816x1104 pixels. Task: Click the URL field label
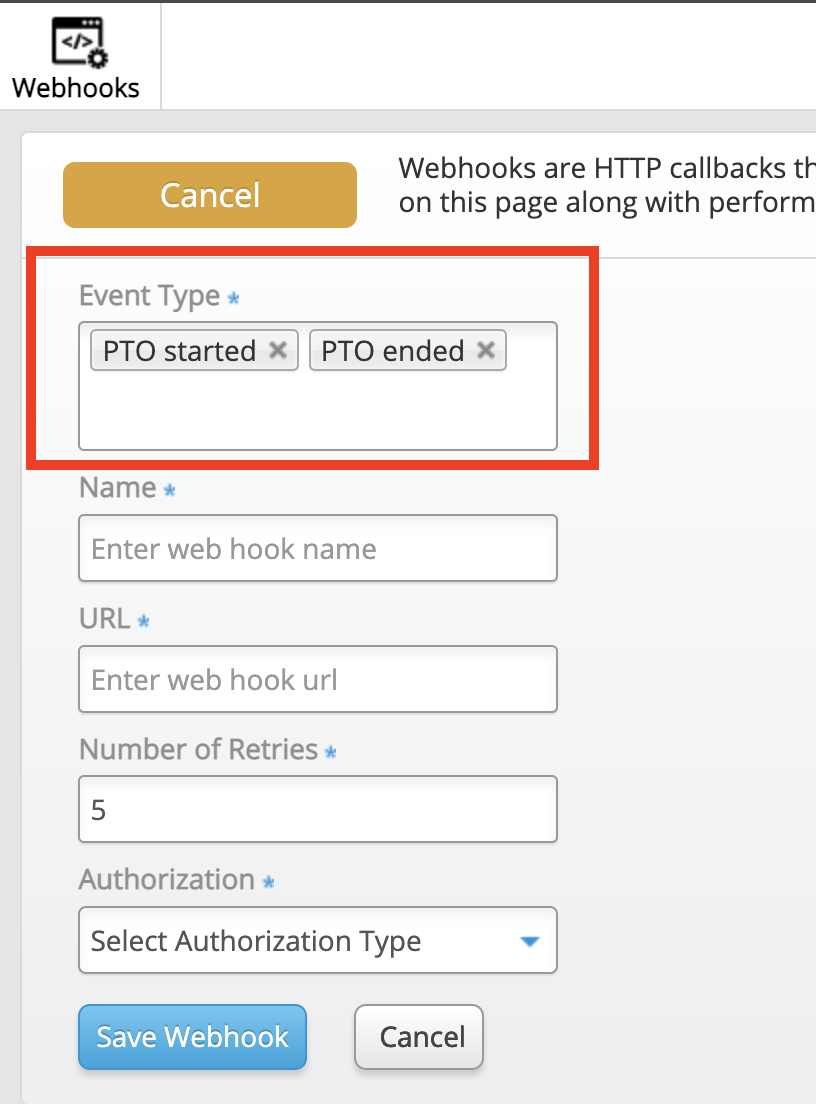[104, 618]
